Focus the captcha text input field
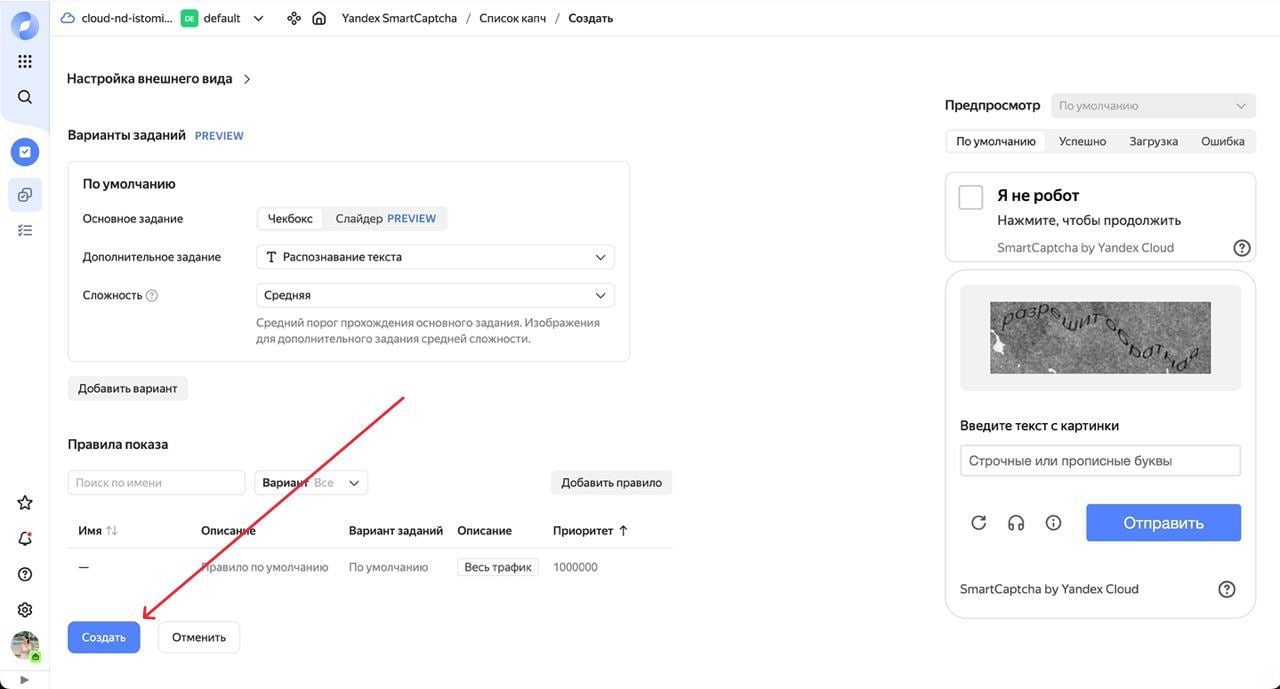The height and width of the screenshot is (689, 1280). (1100, 461)
